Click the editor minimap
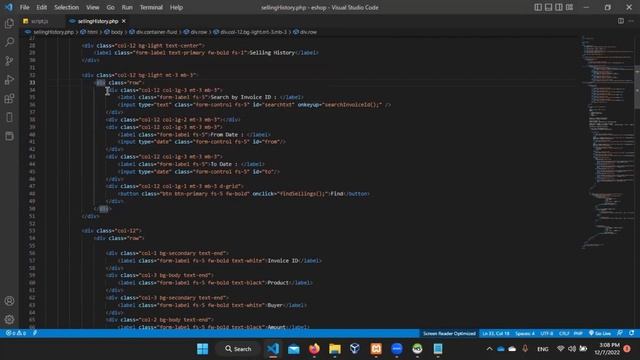Image resolution: width=640 pixels, height=360 pixels. point(607,143)
